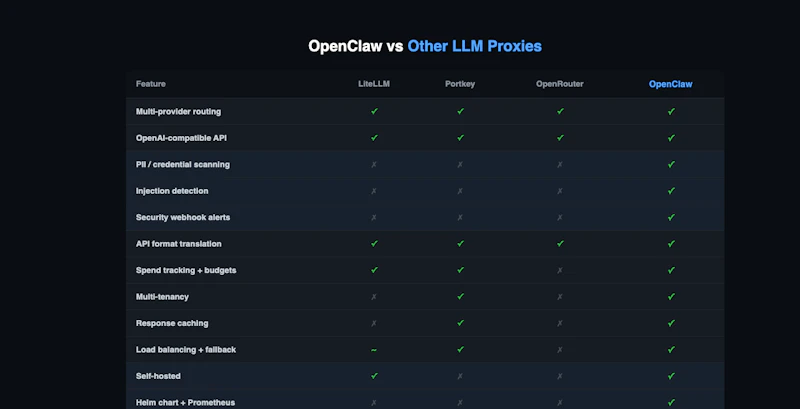800x409 pixels.
Task: Click Portkey checkmark for Multi-tenancy
Action: click(x=460, y=297)
